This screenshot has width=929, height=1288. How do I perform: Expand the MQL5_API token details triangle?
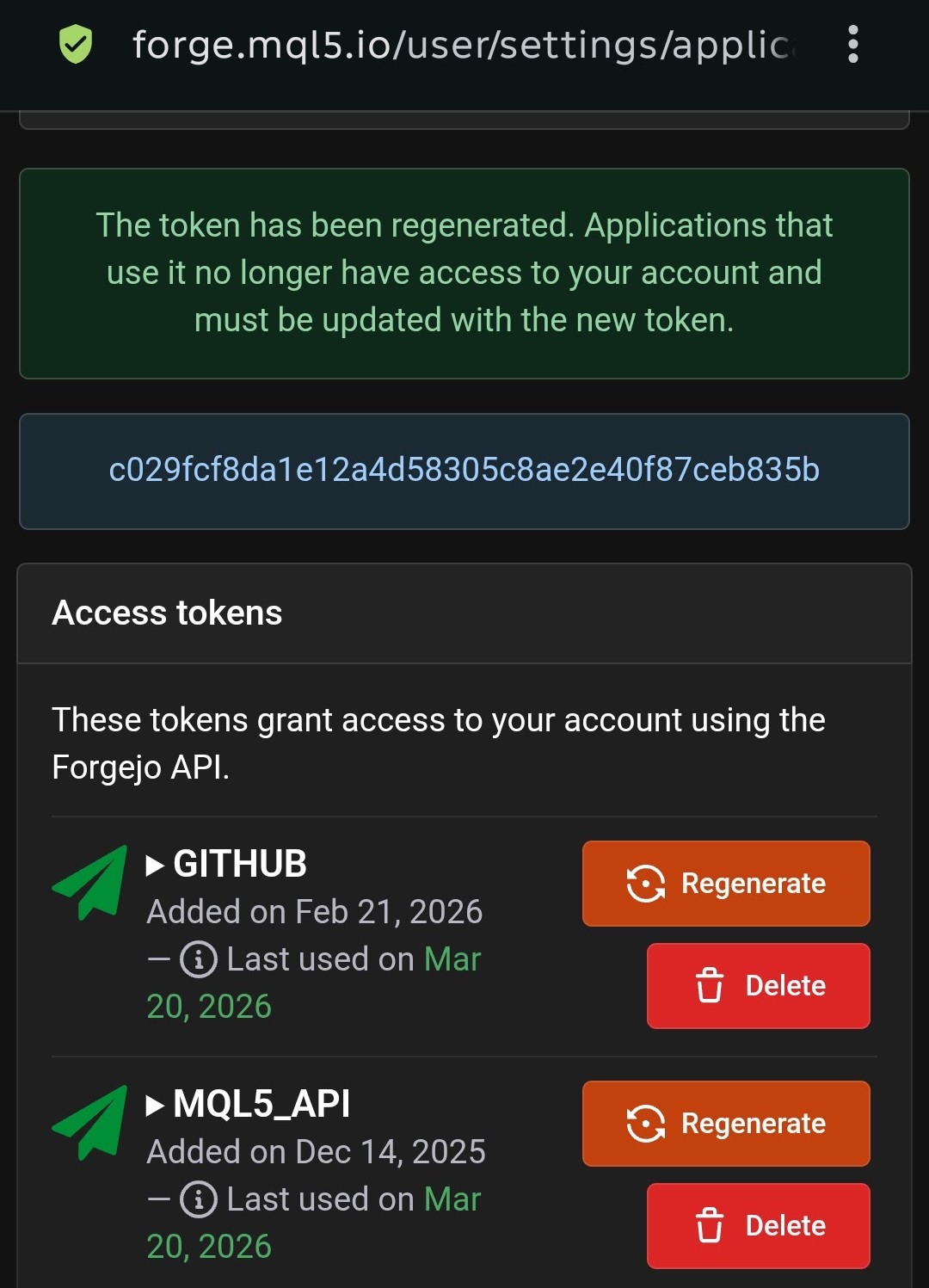[x=155, y=1105]
